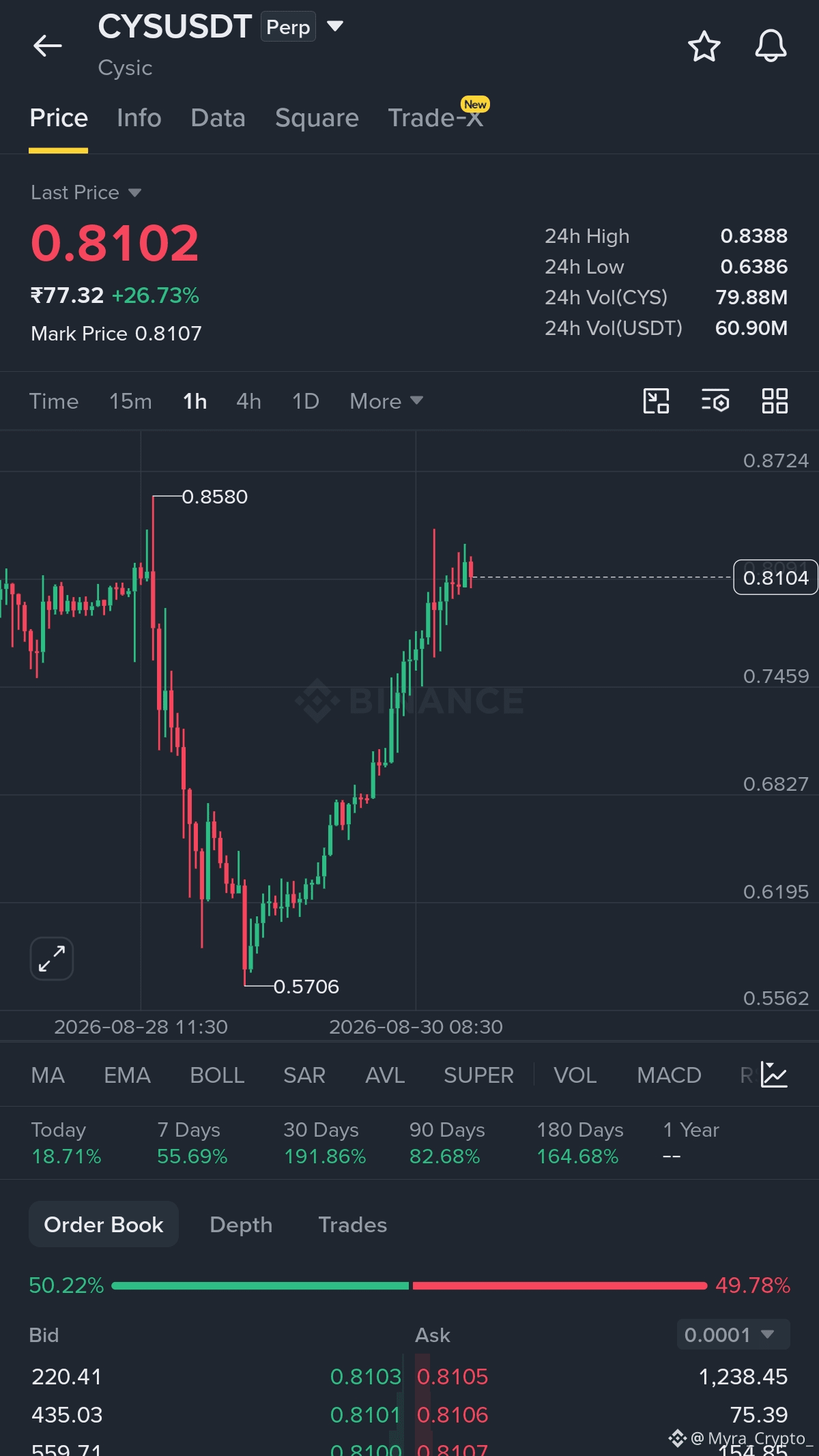Change order book precision 0.0001 dropdown
The height and width of the screenshot is (1456, 819).
[733, 1335]
